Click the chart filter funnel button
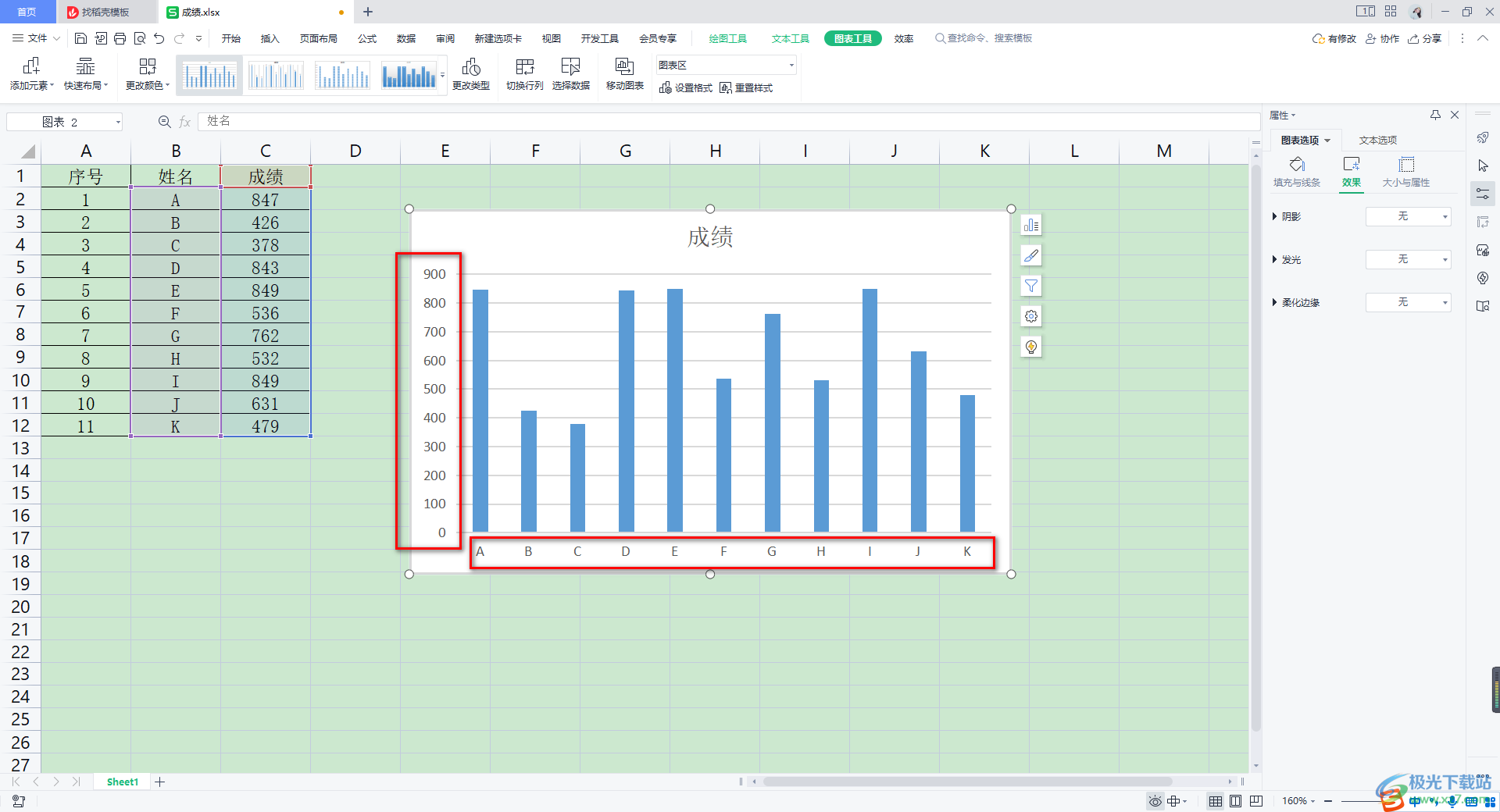 click(x=1031, y=286)
